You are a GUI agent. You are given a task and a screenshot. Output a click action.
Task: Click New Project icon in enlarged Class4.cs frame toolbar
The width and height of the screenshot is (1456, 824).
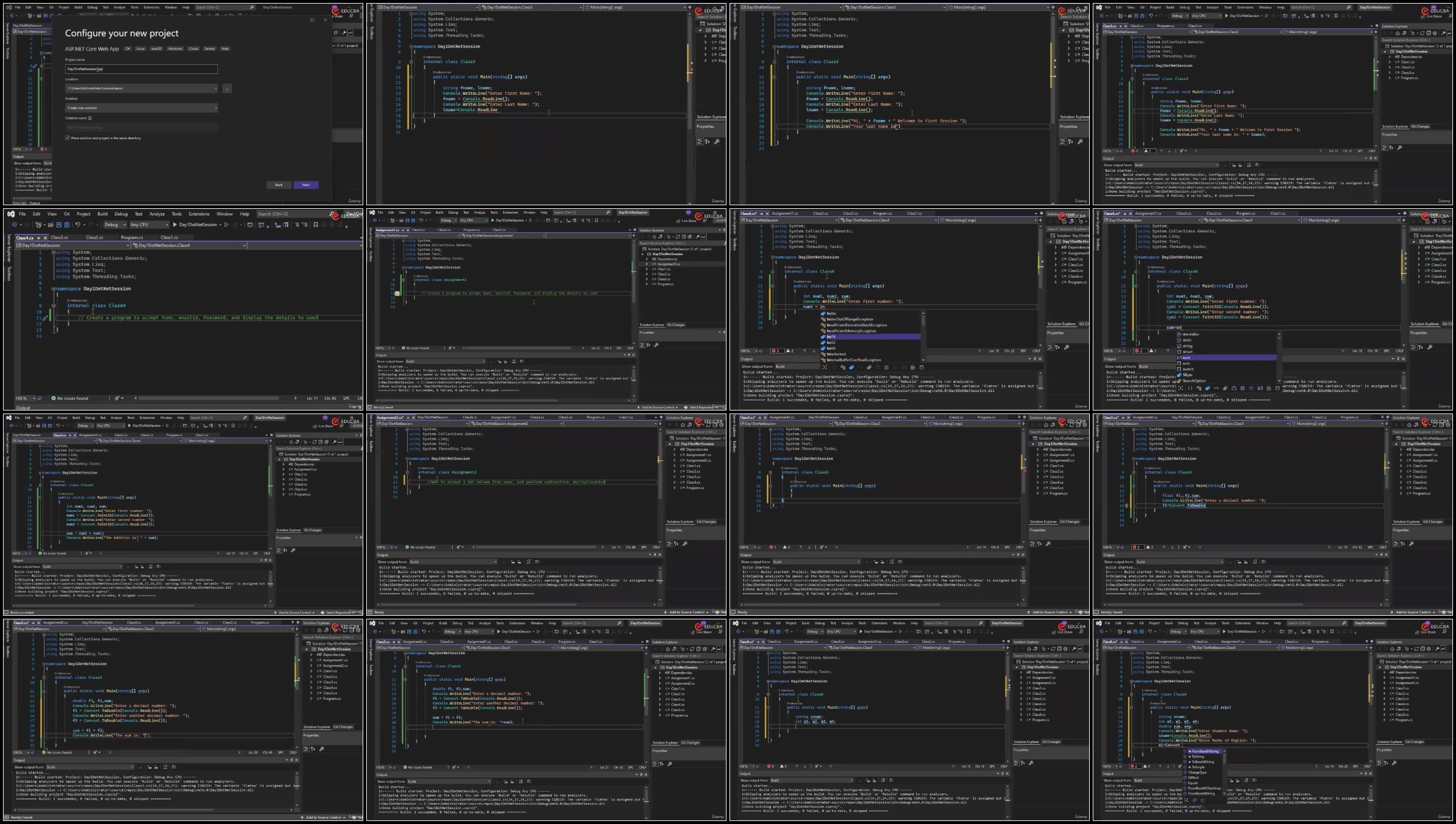[38, 224]
